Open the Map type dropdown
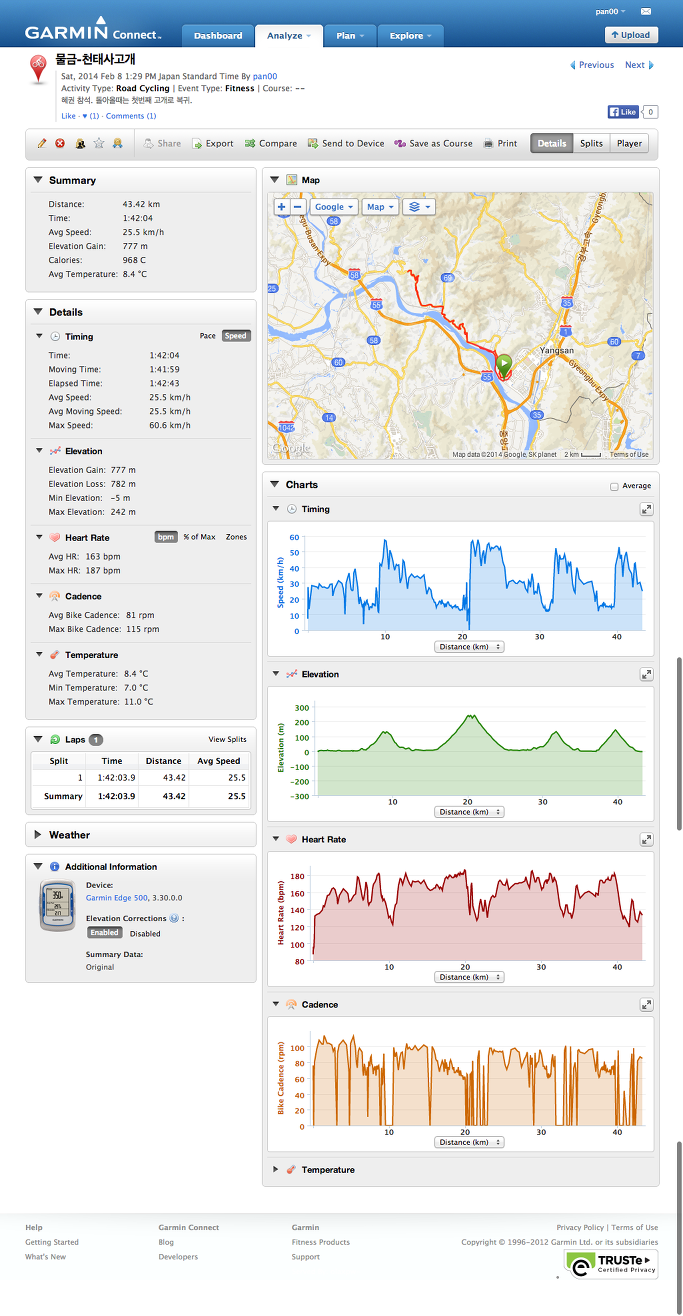The width and height of the screenshot is (683, 1316). 380,207
